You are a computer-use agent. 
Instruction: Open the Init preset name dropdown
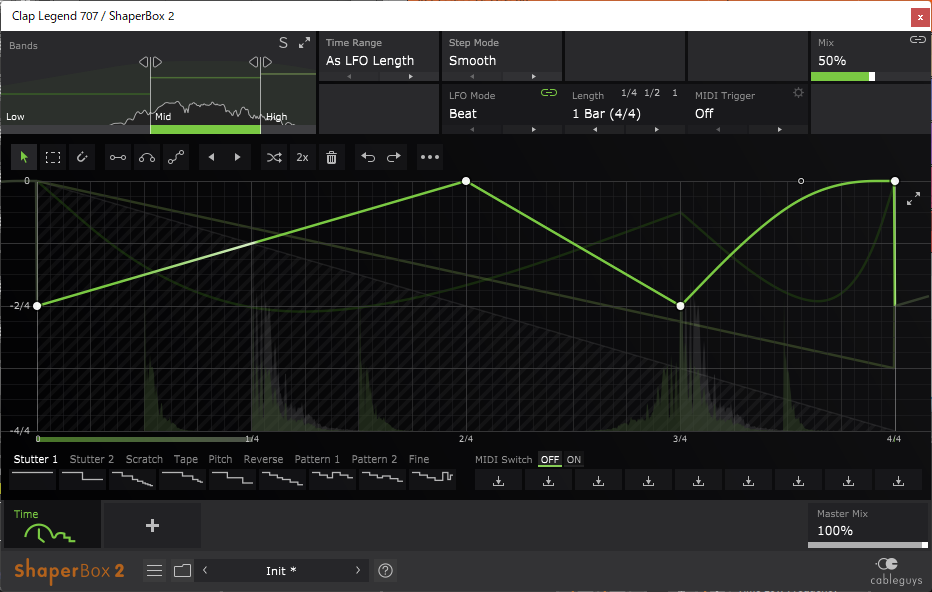click(x=281, y=571)
